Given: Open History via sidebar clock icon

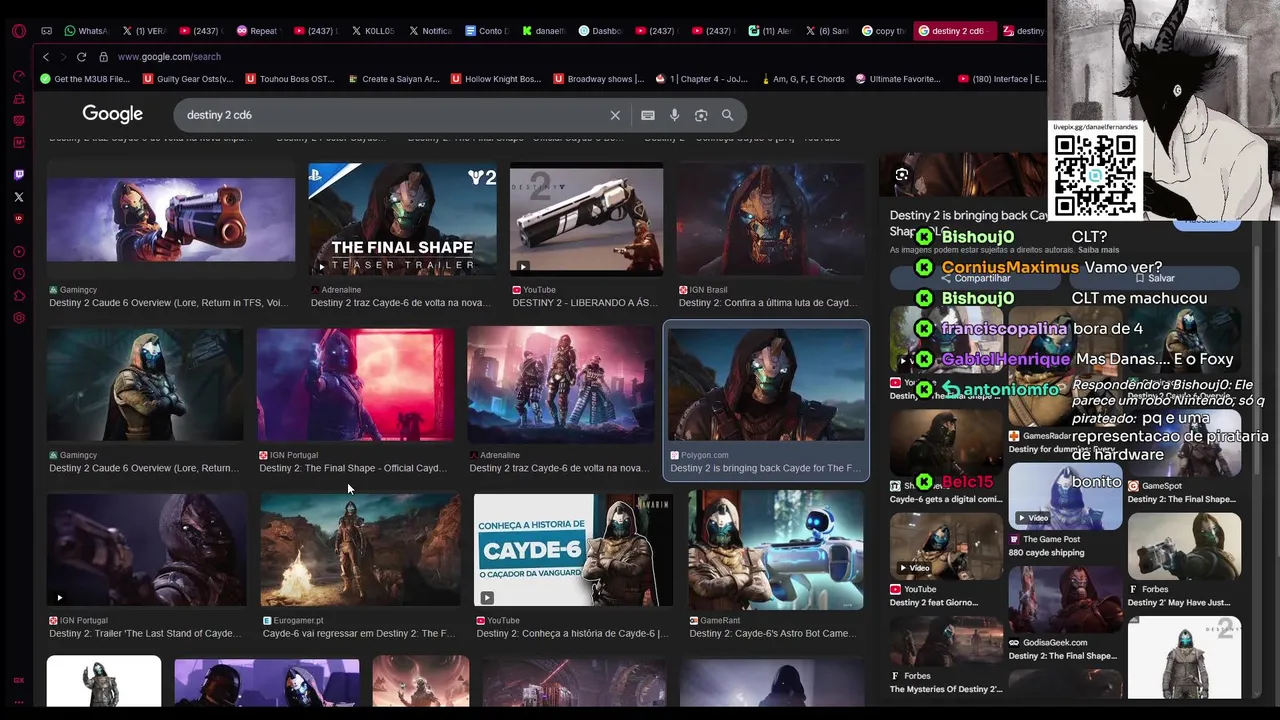Looking at the screenshot, I should pyautogui.click(x=19, y=274).
